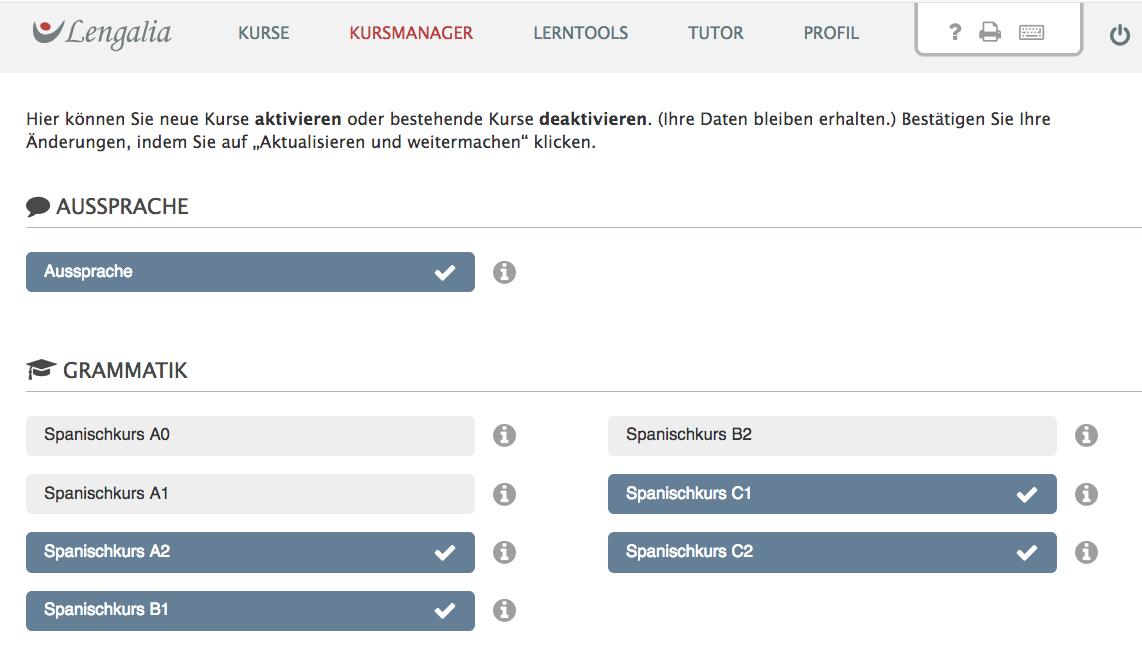
Task: Show info for Aussprache course
Action: click(504, 272)
